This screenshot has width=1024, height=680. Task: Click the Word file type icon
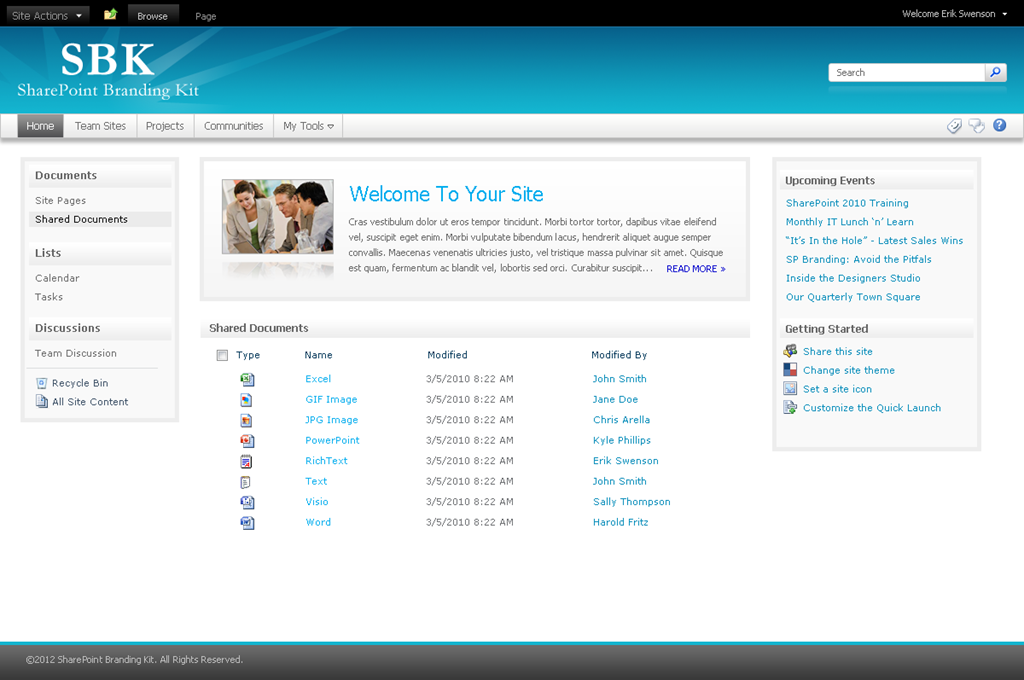click(x=247, y=523)
